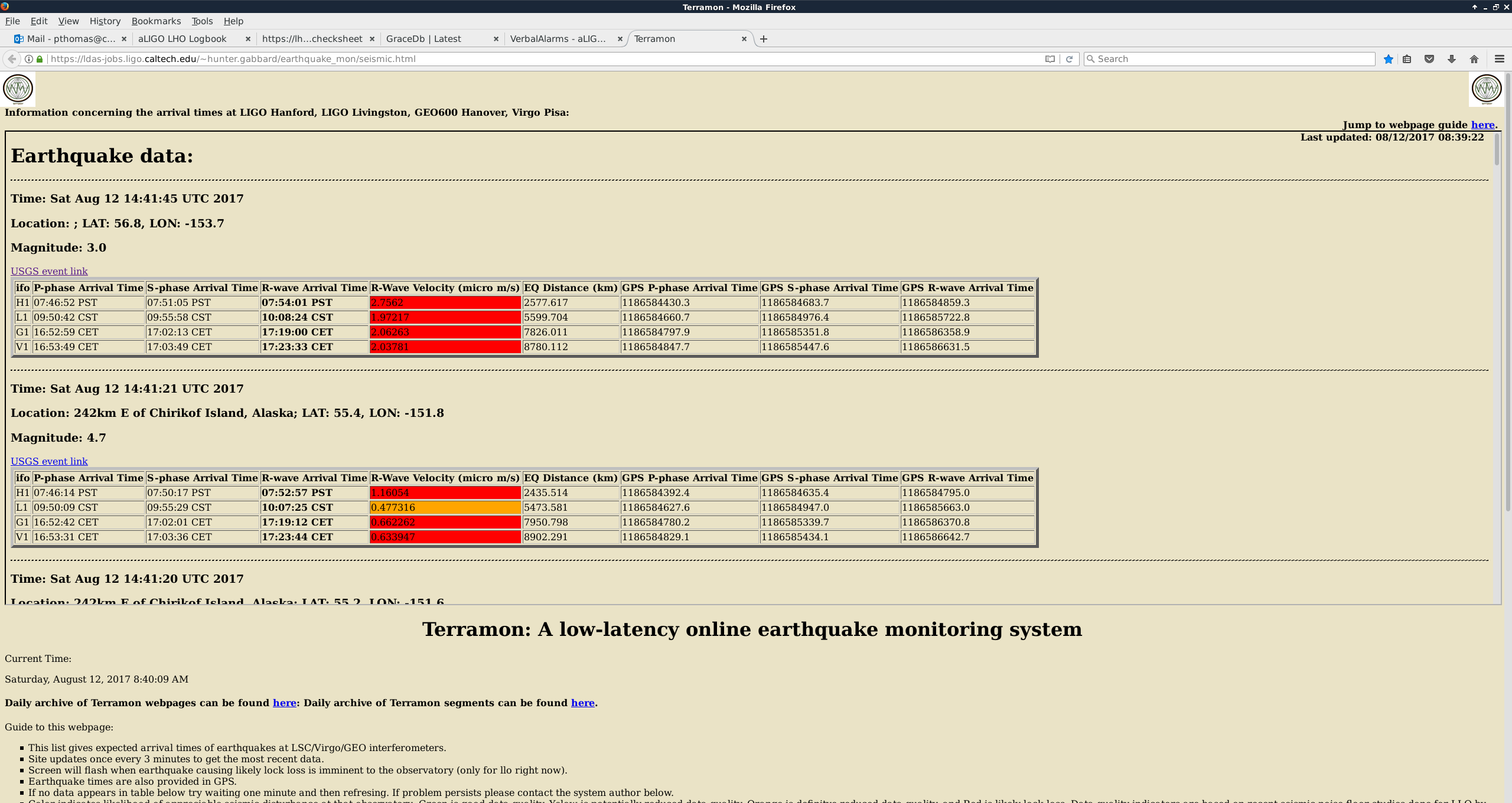Click orange velocity cell 0.477316
The image size is (1512, 803).
click(445, 508)
